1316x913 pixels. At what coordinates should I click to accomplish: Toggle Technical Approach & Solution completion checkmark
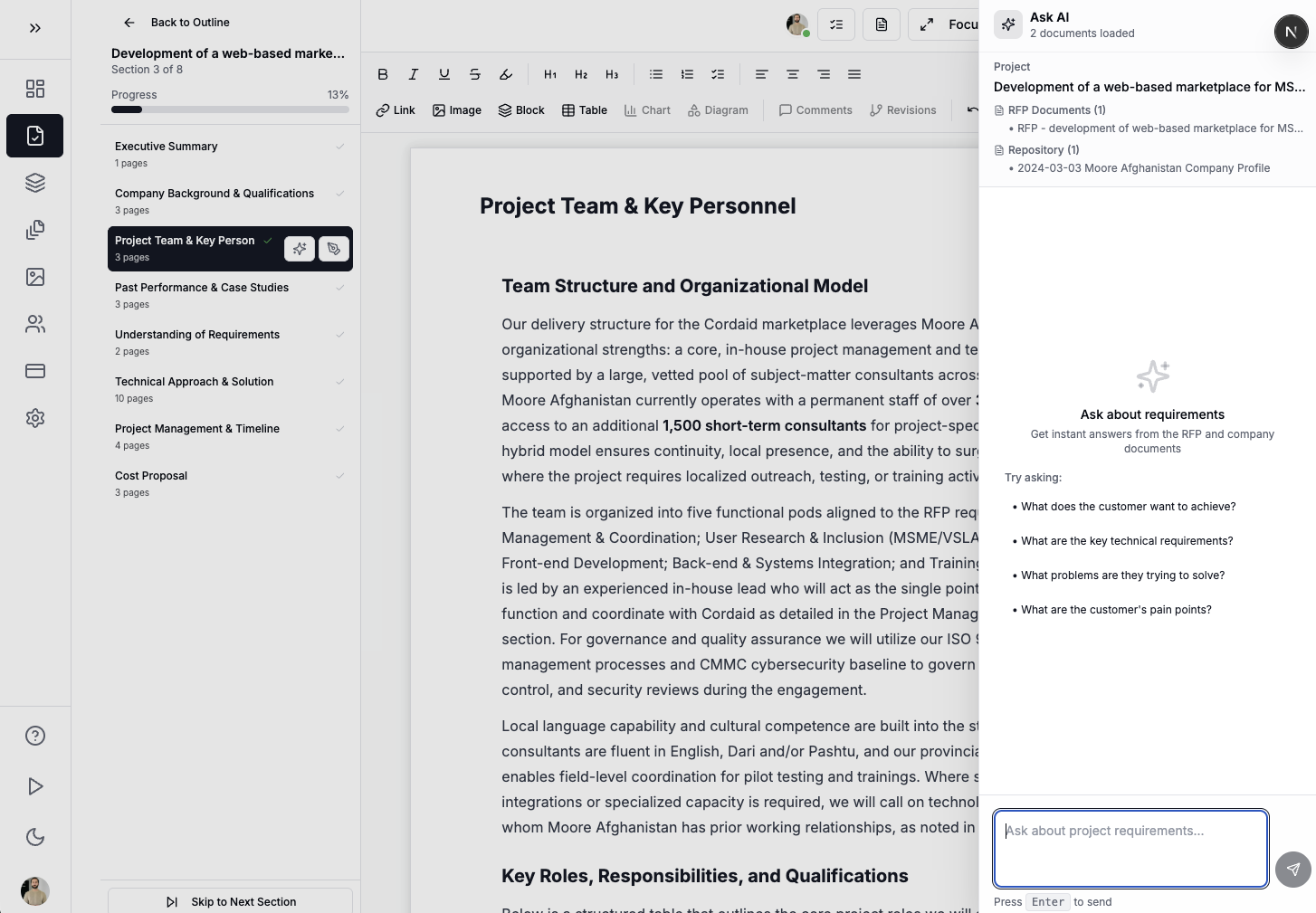pyautogui.click(x=340, y=382)
